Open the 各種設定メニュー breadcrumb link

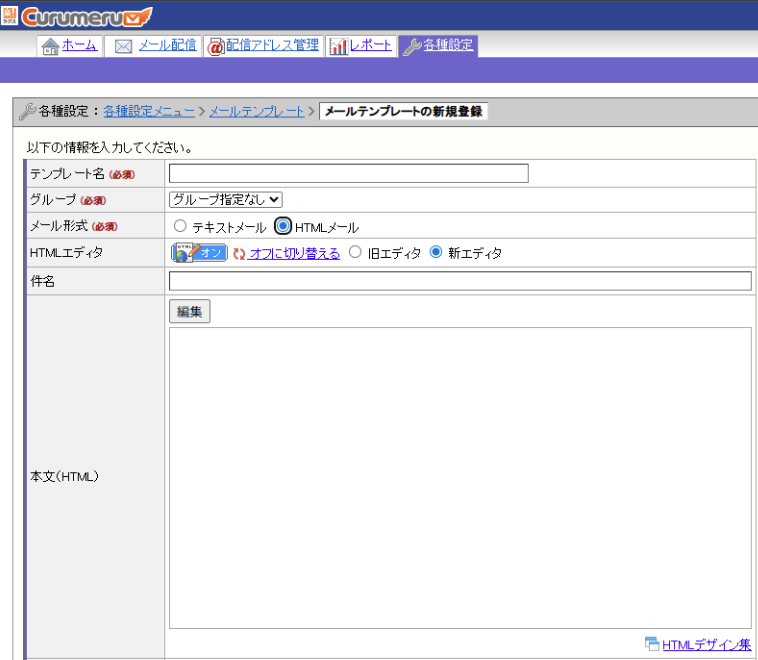click(x=152, y=111)
